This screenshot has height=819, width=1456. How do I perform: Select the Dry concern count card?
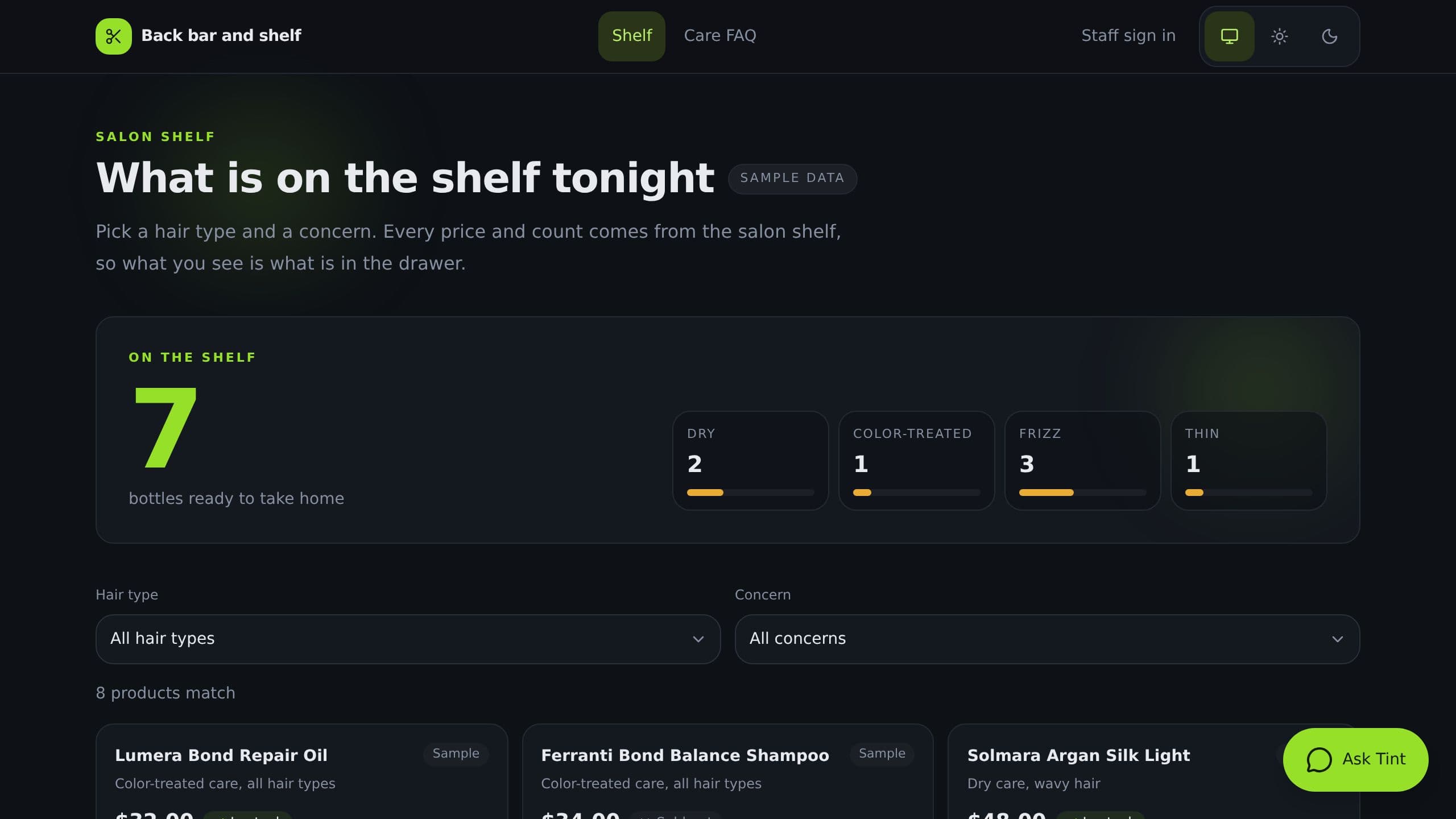[x=750, y=461]
